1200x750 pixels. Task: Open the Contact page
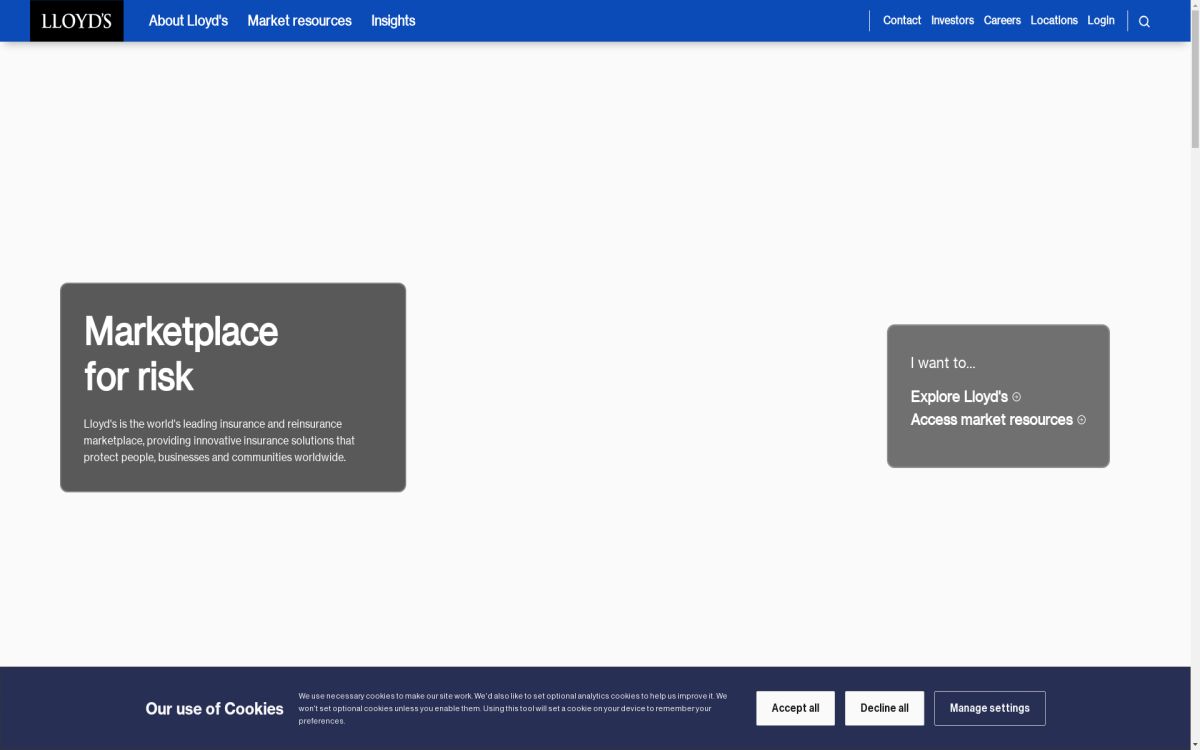point(901,20)
